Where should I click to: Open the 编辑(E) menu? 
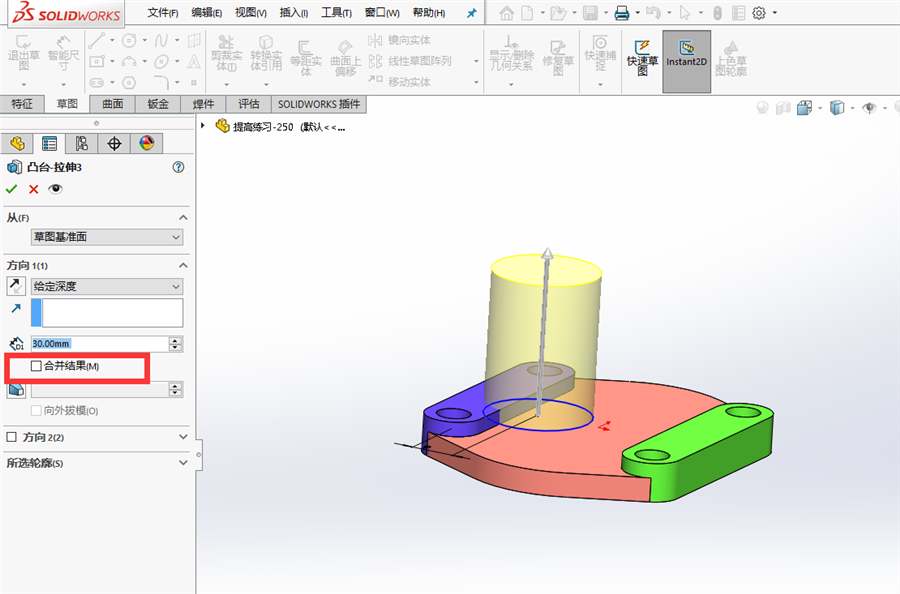[207, 13]
